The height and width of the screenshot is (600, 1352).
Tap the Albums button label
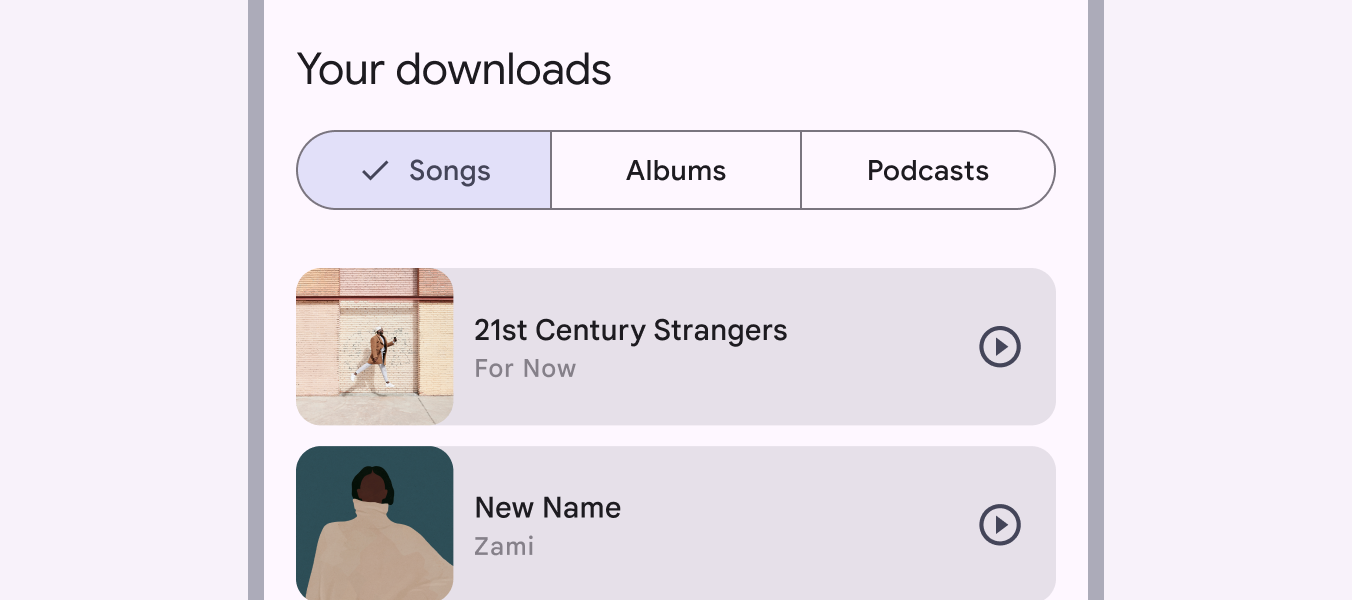pos(676,171)
